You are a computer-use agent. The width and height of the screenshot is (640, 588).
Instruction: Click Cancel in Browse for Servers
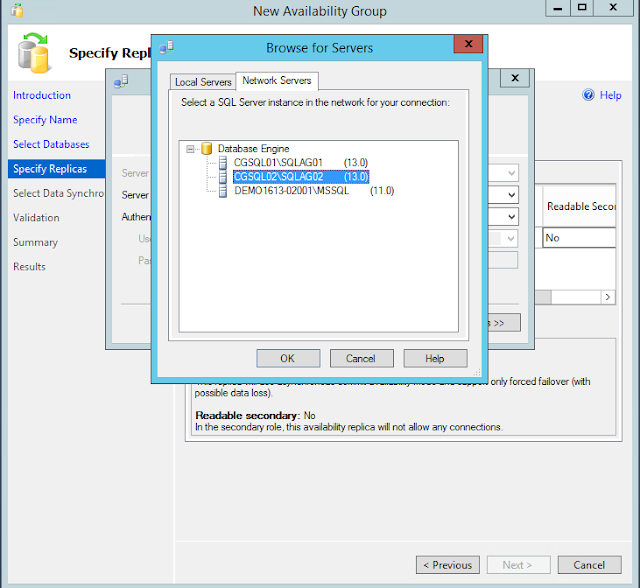361,358
